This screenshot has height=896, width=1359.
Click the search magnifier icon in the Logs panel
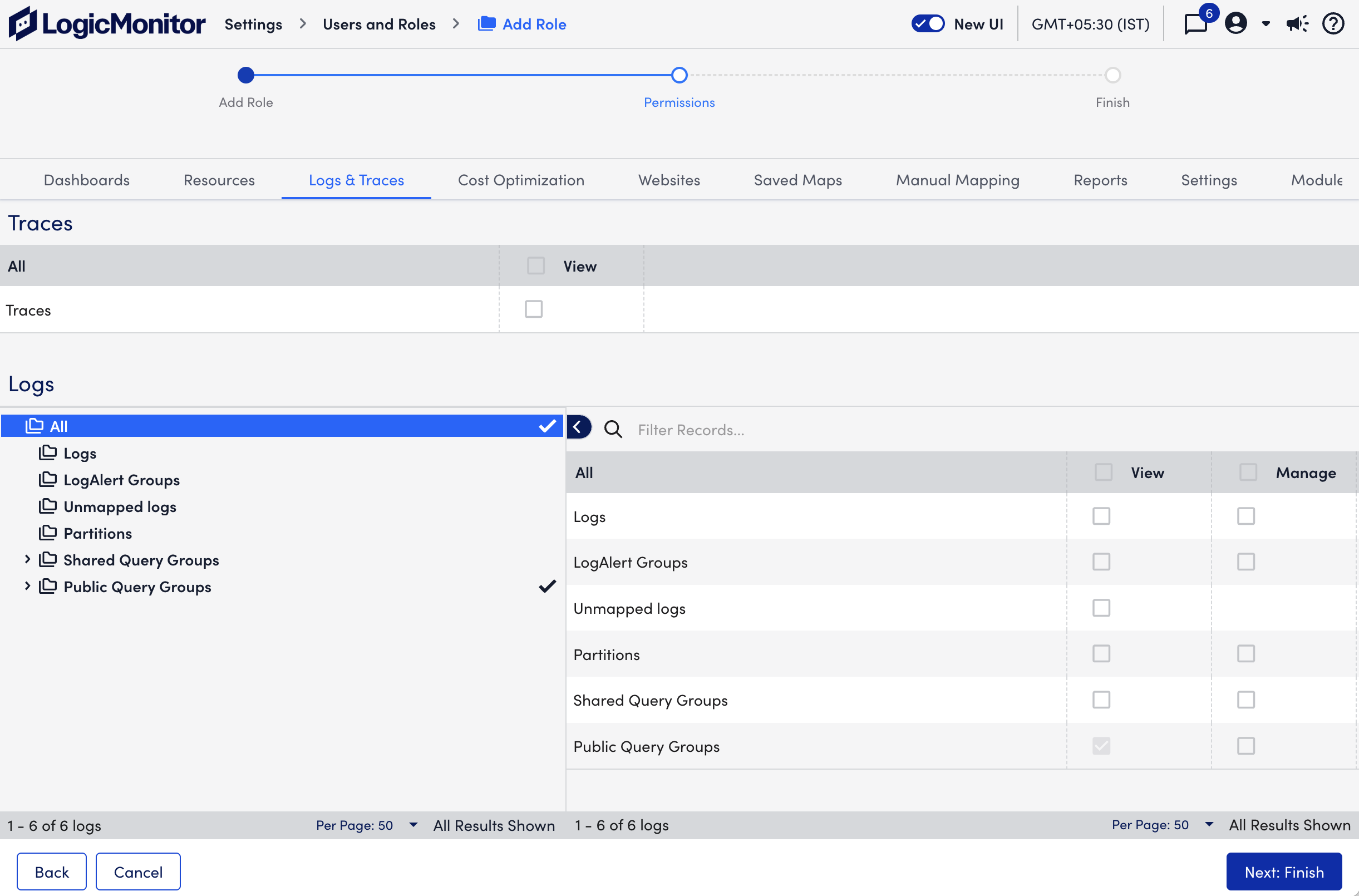click(x=612, y=429)
